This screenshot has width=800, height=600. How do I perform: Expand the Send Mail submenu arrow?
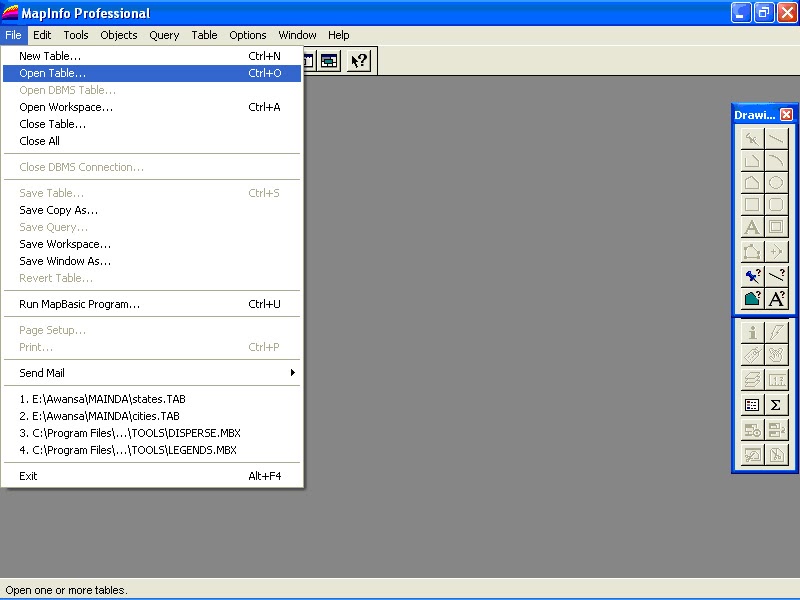(x=292, y=372)
